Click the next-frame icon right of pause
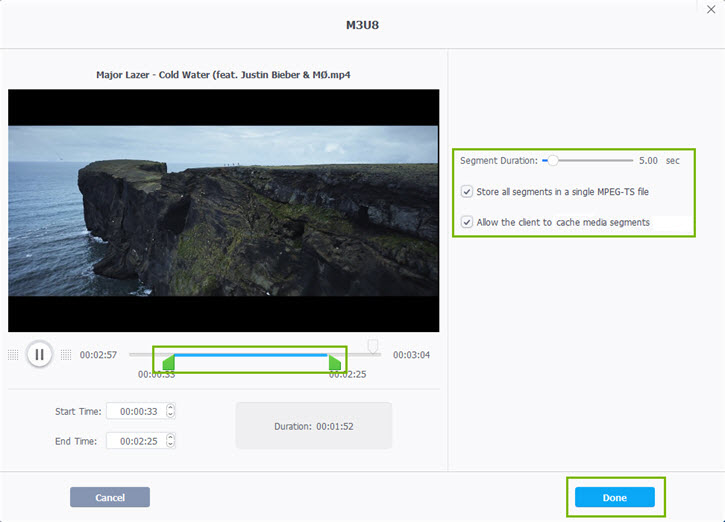725x522 pixels. [66, 355]
